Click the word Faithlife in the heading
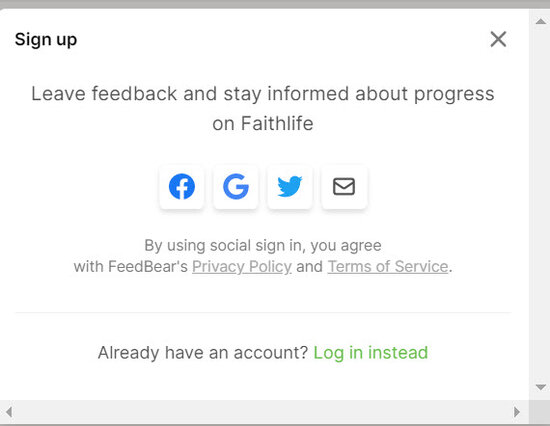Screen dimensions: 550x426 point(277,124)
